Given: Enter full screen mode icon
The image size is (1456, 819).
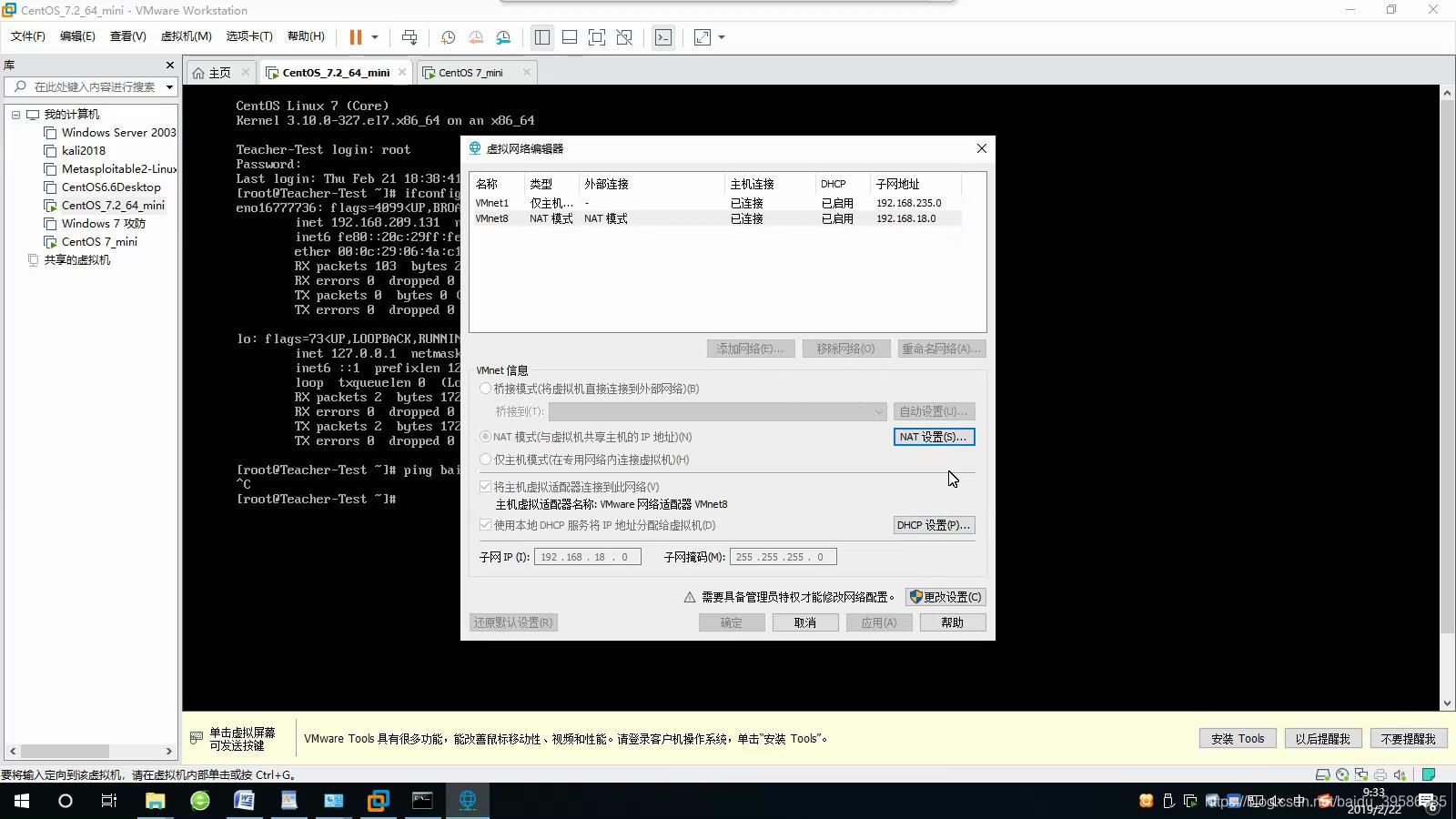Looking at the screenshot, I should point(597,37).
